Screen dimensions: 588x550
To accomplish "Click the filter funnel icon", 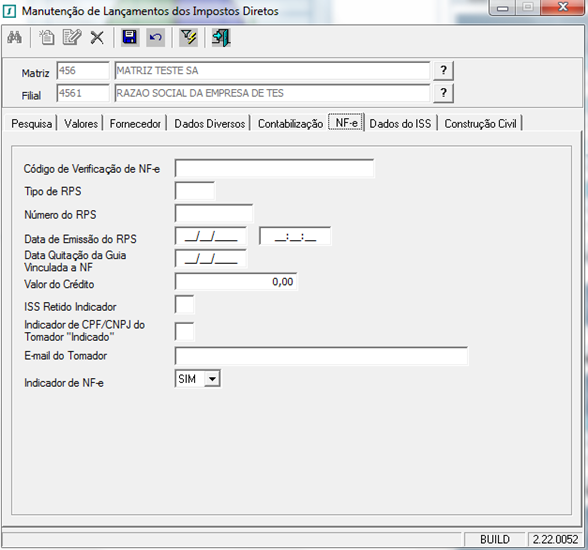I will click(188, 37).
